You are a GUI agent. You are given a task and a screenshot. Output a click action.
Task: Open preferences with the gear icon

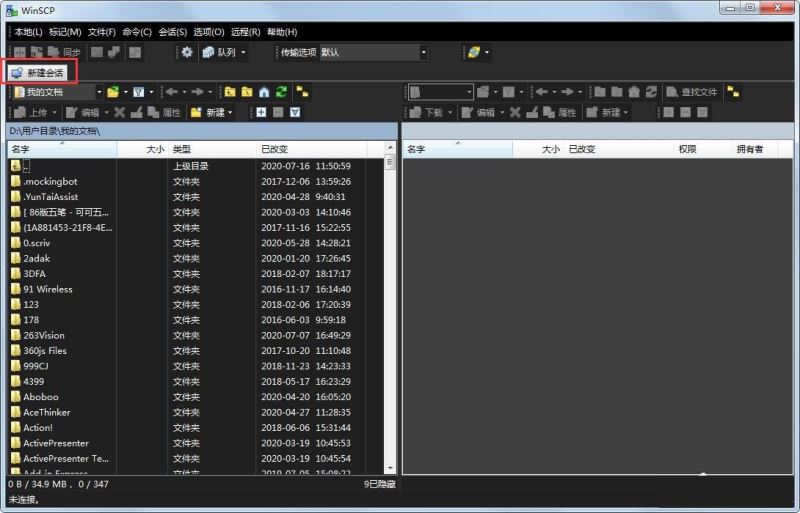tap(186, 52)
